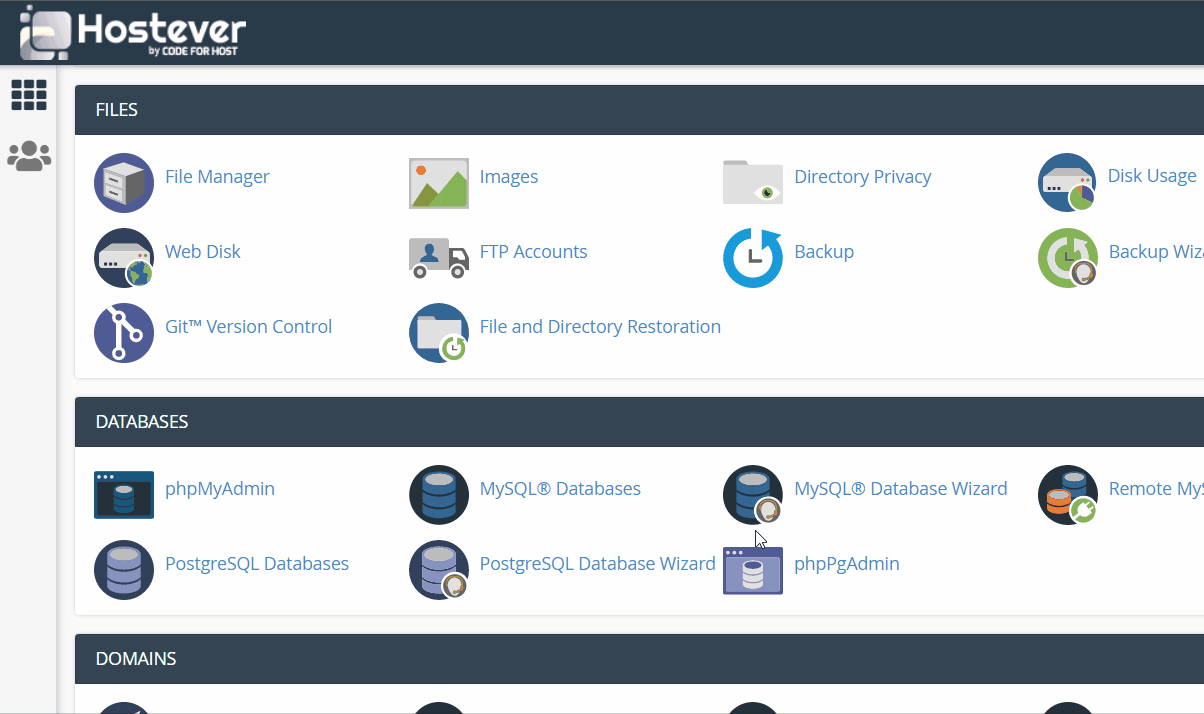Open the Backup clock icon
This screenshot has width=1204, height=714.
click(753, 258)
